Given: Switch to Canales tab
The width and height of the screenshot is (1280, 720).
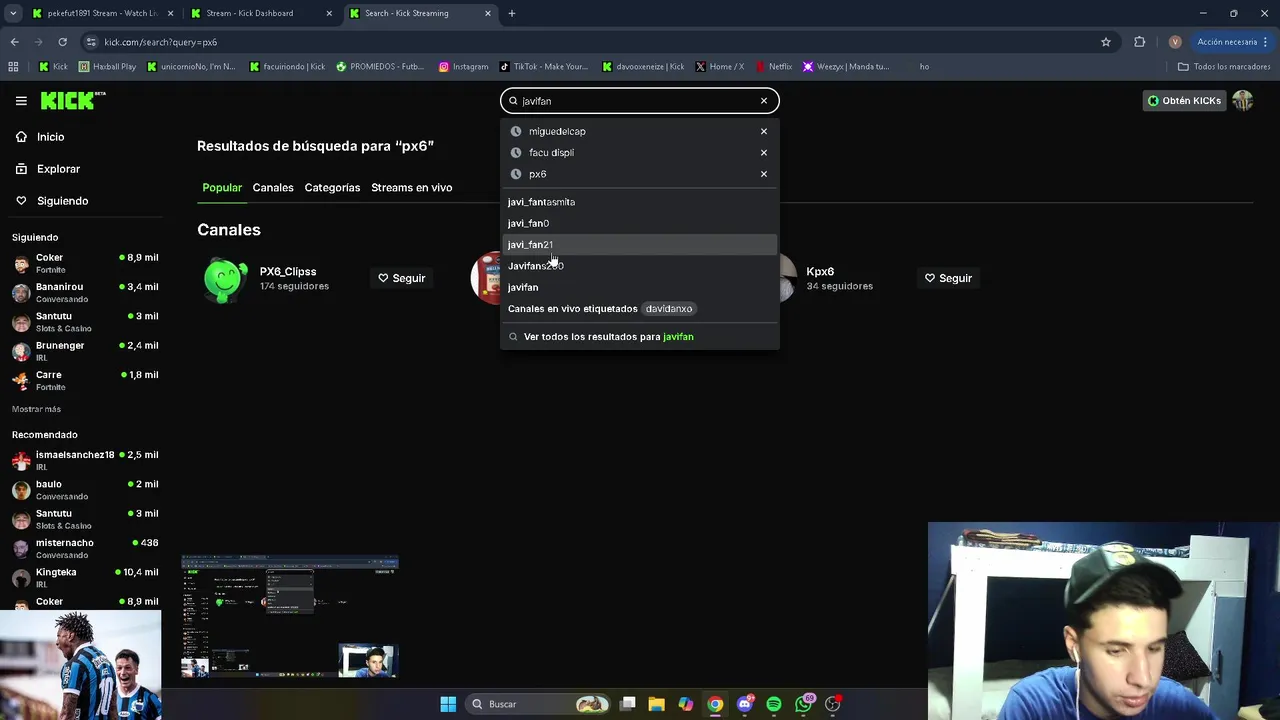Looking at the screenshot, I should pos(273,188).
